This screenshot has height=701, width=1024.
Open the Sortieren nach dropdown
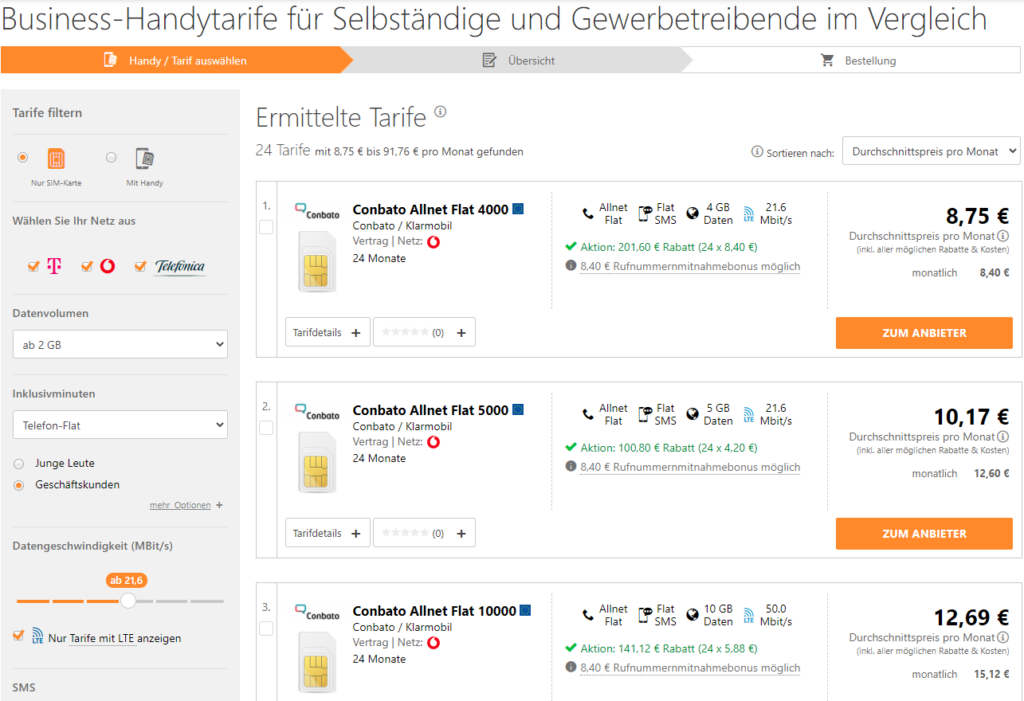[931, 151]
